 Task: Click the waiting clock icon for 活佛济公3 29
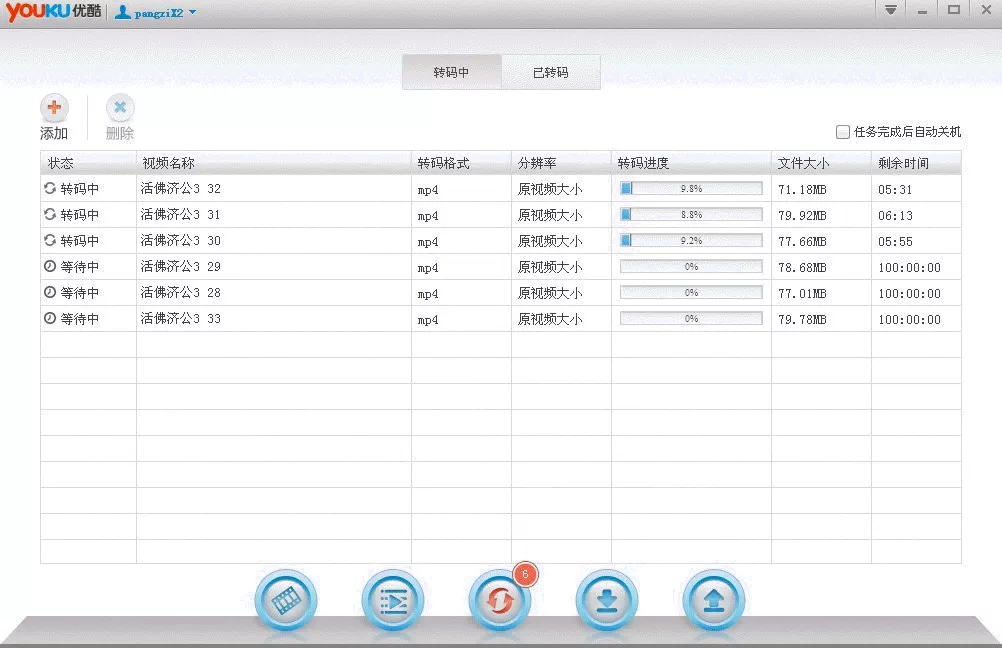click(x=50, y=266)
